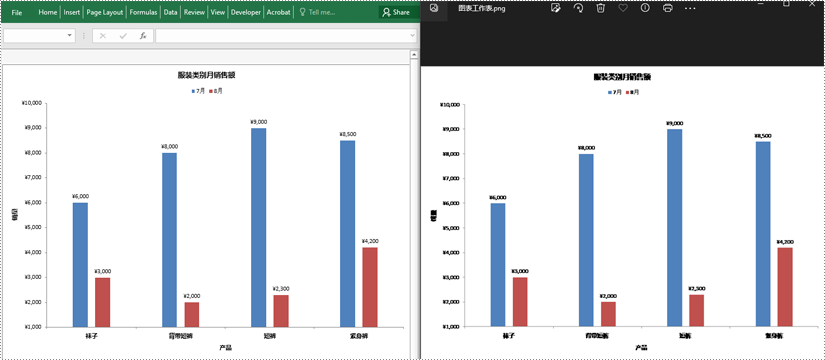The image size is (825, 360).
Task: Print the image using printer icon
Action: (668, 8)
